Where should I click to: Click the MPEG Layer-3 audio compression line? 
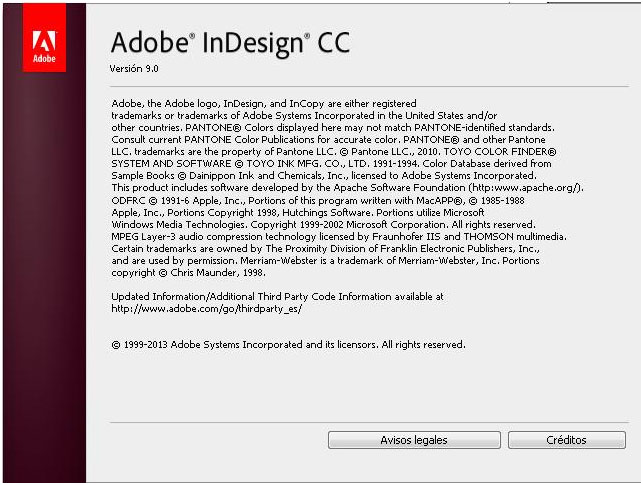point(339,237)
